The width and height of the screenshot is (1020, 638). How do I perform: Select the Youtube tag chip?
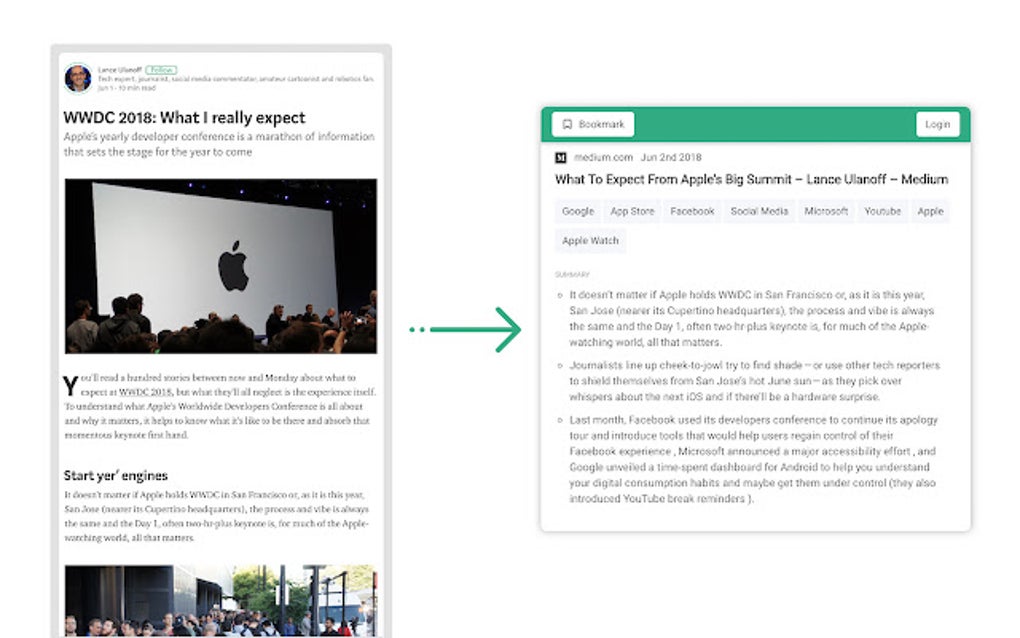point(882,211)
